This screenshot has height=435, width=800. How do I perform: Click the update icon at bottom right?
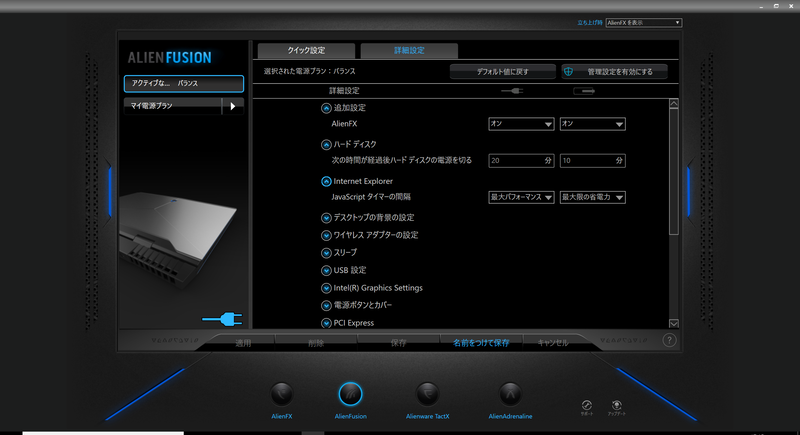pyautogui.click(x=616, y=405)
